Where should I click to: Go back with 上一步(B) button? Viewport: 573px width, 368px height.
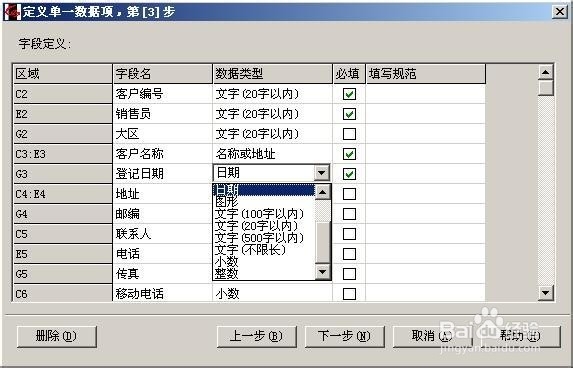(257, 336)
